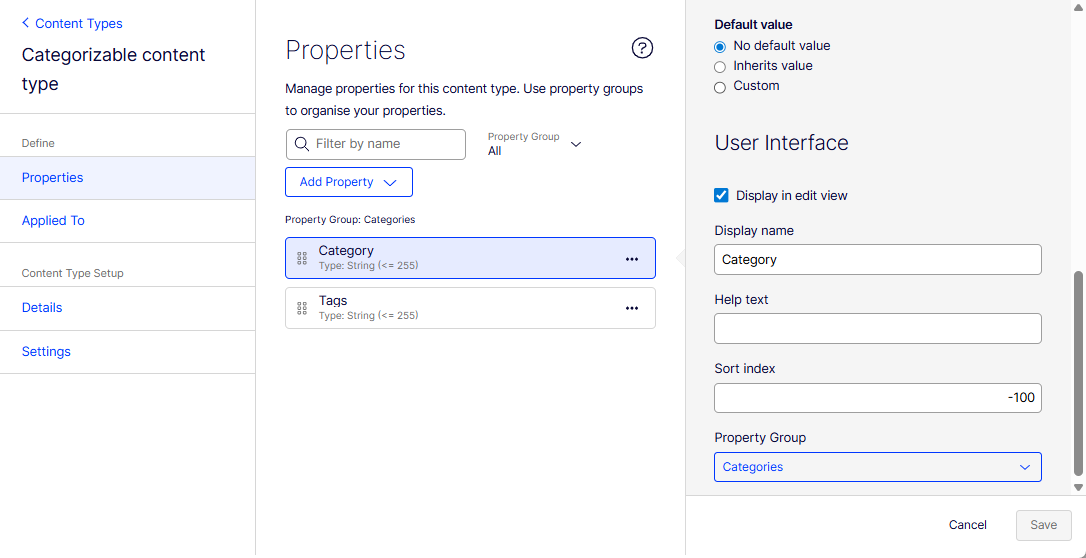Click the Sort index input field

tap(877, 398)
